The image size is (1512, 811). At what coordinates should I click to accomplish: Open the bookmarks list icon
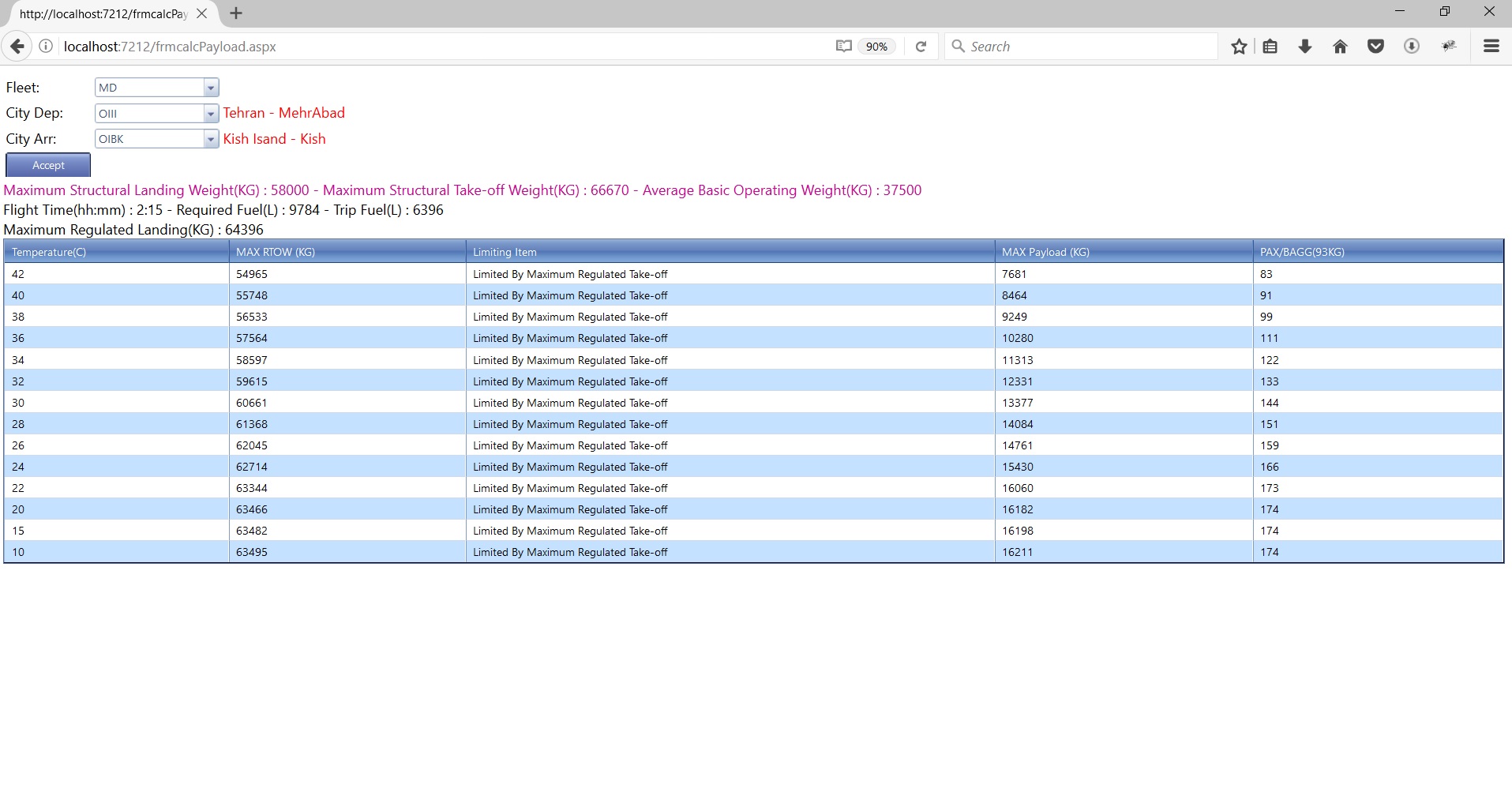click(1270, 47)
